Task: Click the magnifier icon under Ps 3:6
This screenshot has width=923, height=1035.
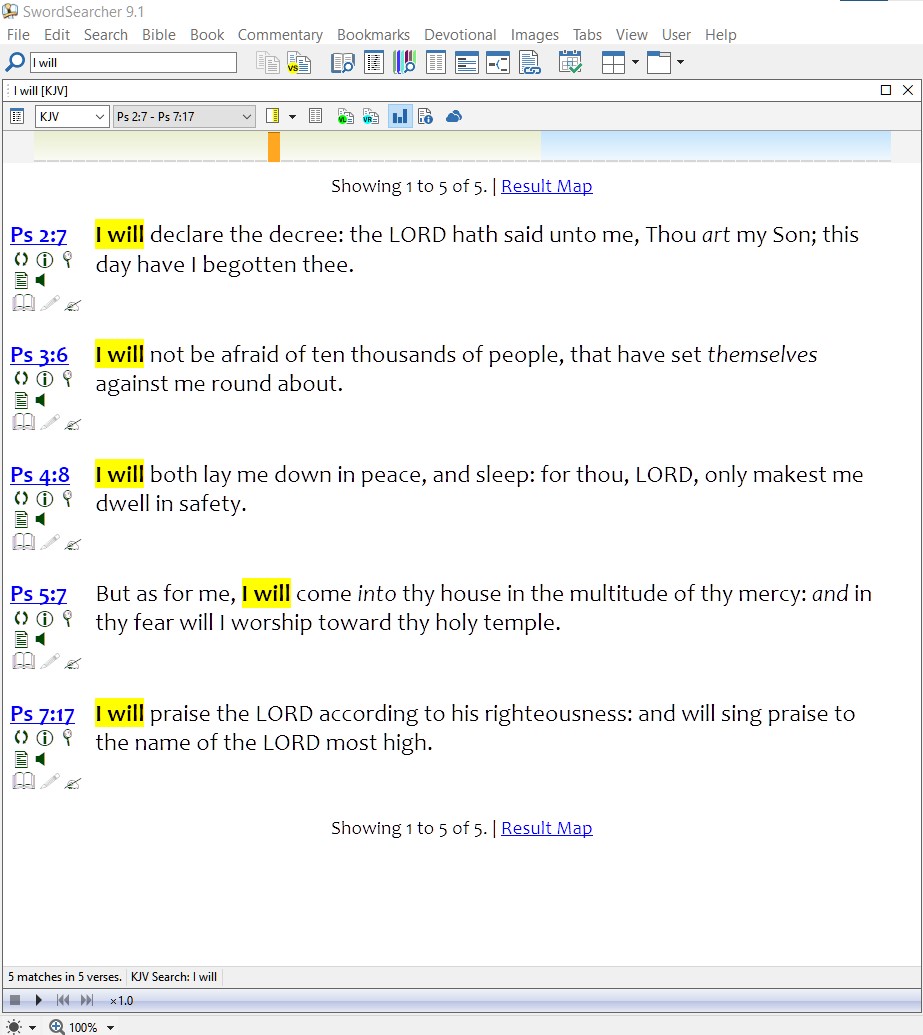Action: 67,379
